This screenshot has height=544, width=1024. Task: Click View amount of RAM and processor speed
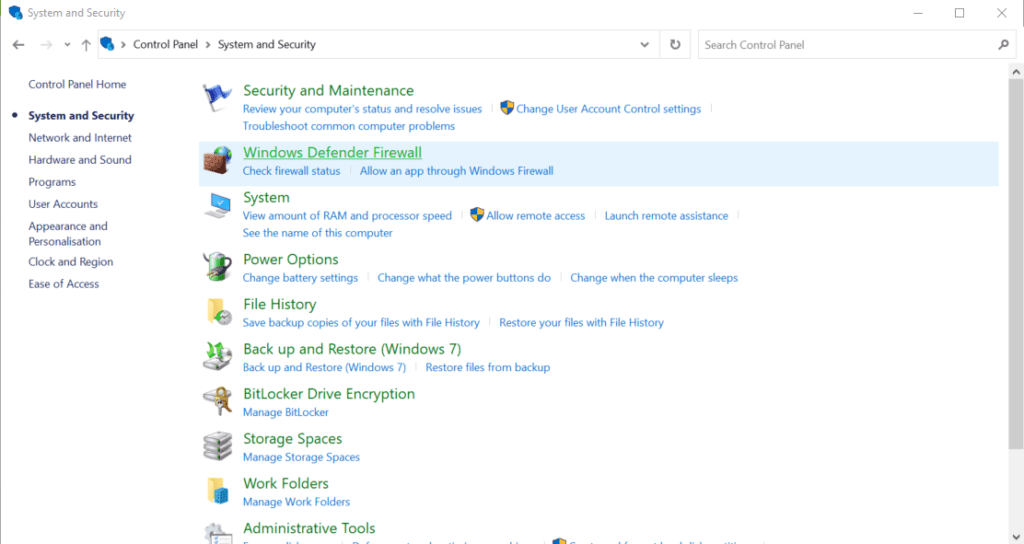coord(347,216)
